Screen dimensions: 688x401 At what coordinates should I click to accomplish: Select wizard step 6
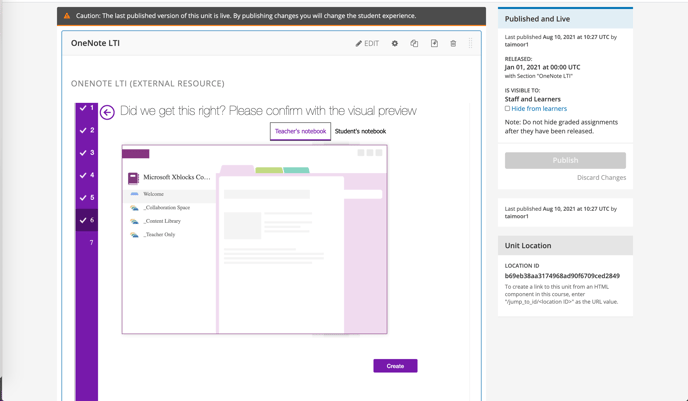click(x=87, y=220)
